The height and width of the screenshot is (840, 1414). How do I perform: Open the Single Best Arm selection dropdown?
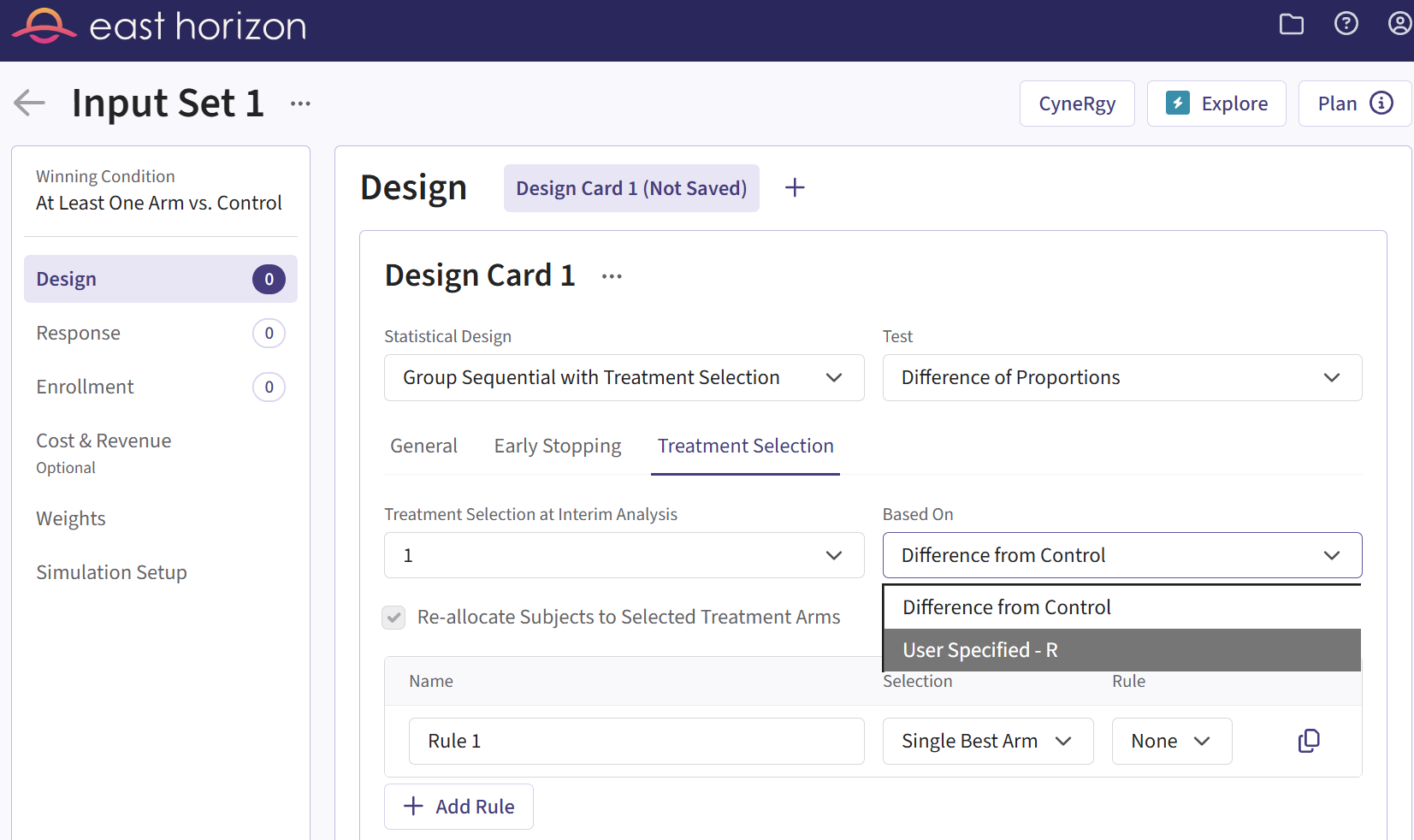[987, 741]
